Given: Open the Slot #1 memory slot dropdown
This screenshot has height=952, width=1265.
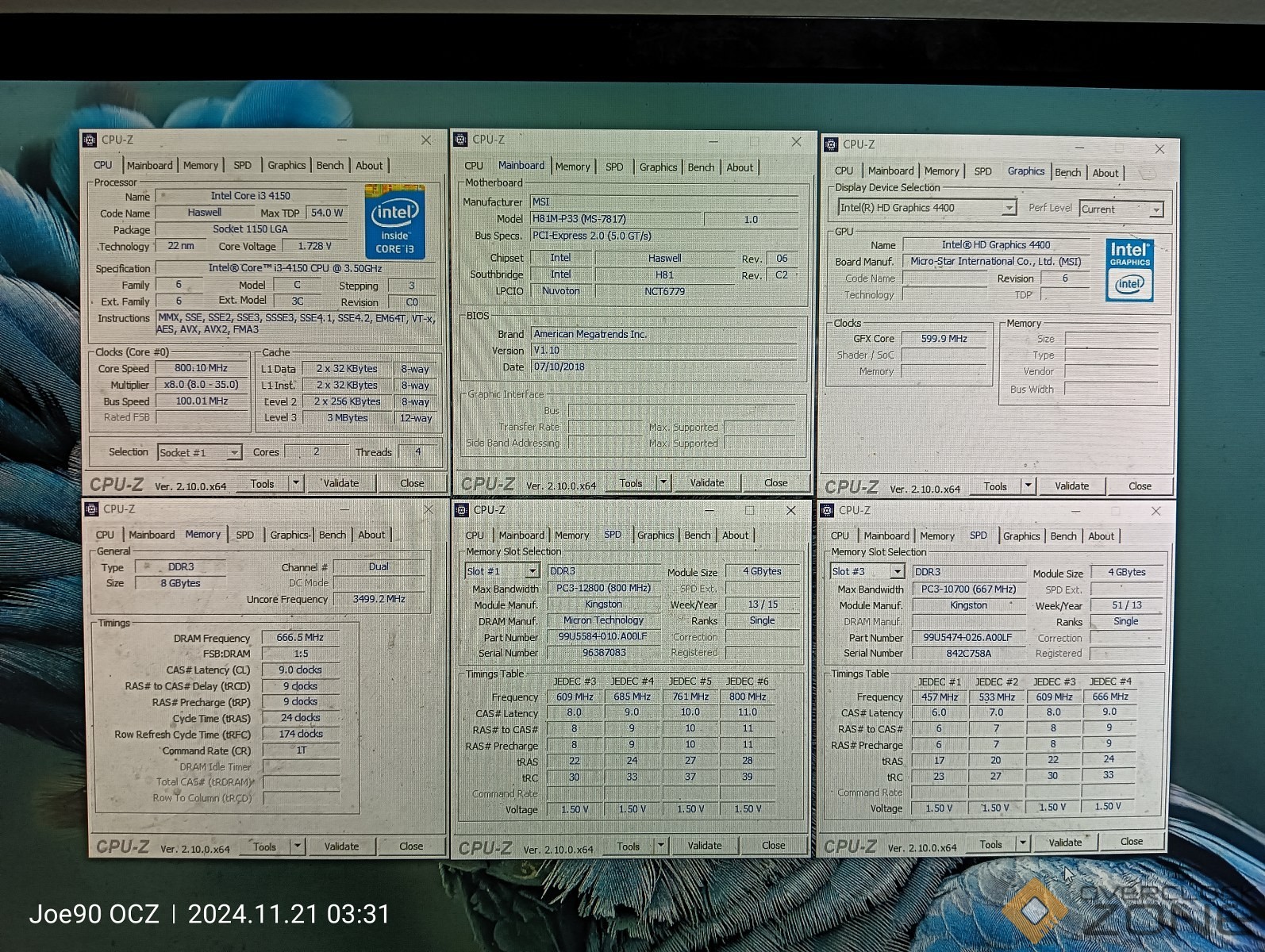Looking at the screenshot, I should (x=532, y=571).
